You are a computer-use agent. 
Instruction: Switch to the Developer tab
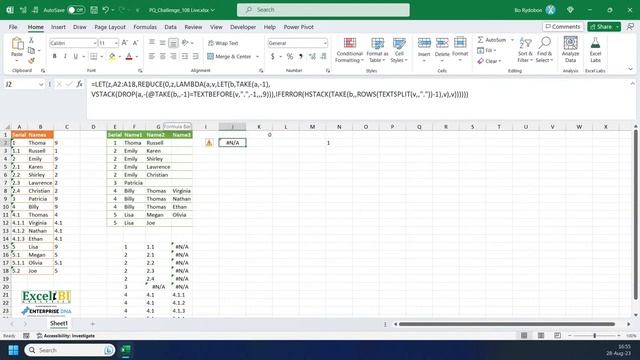click(243, 27)
